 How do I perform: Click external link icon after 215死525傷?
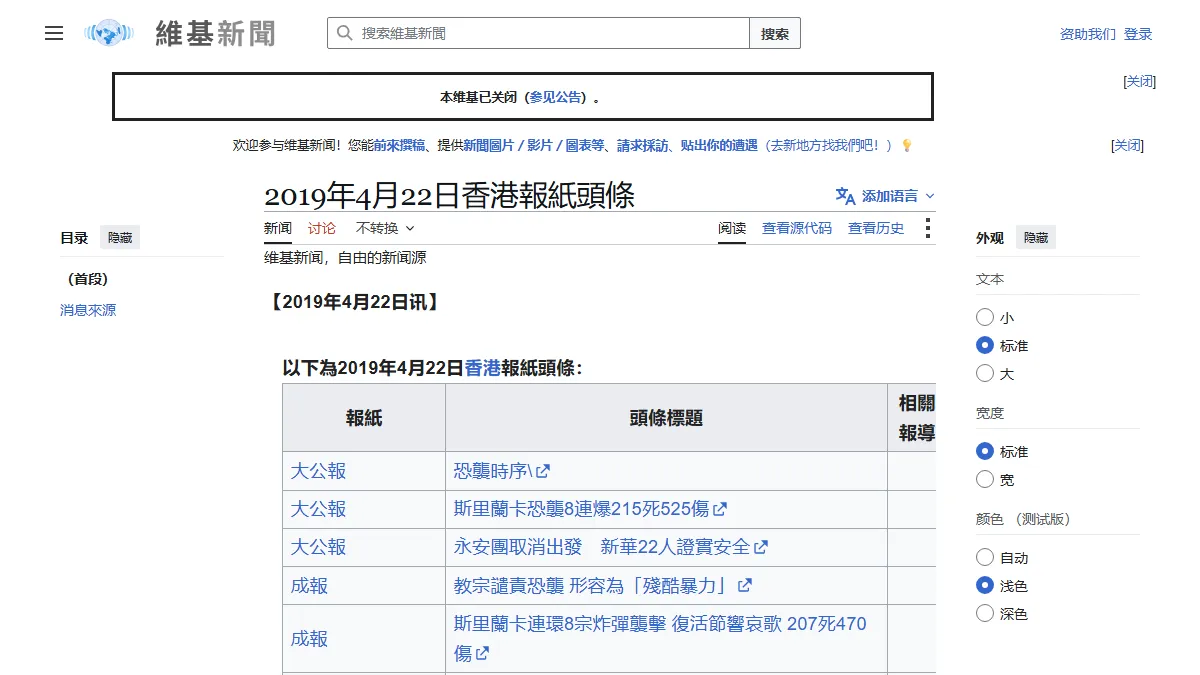720,509
